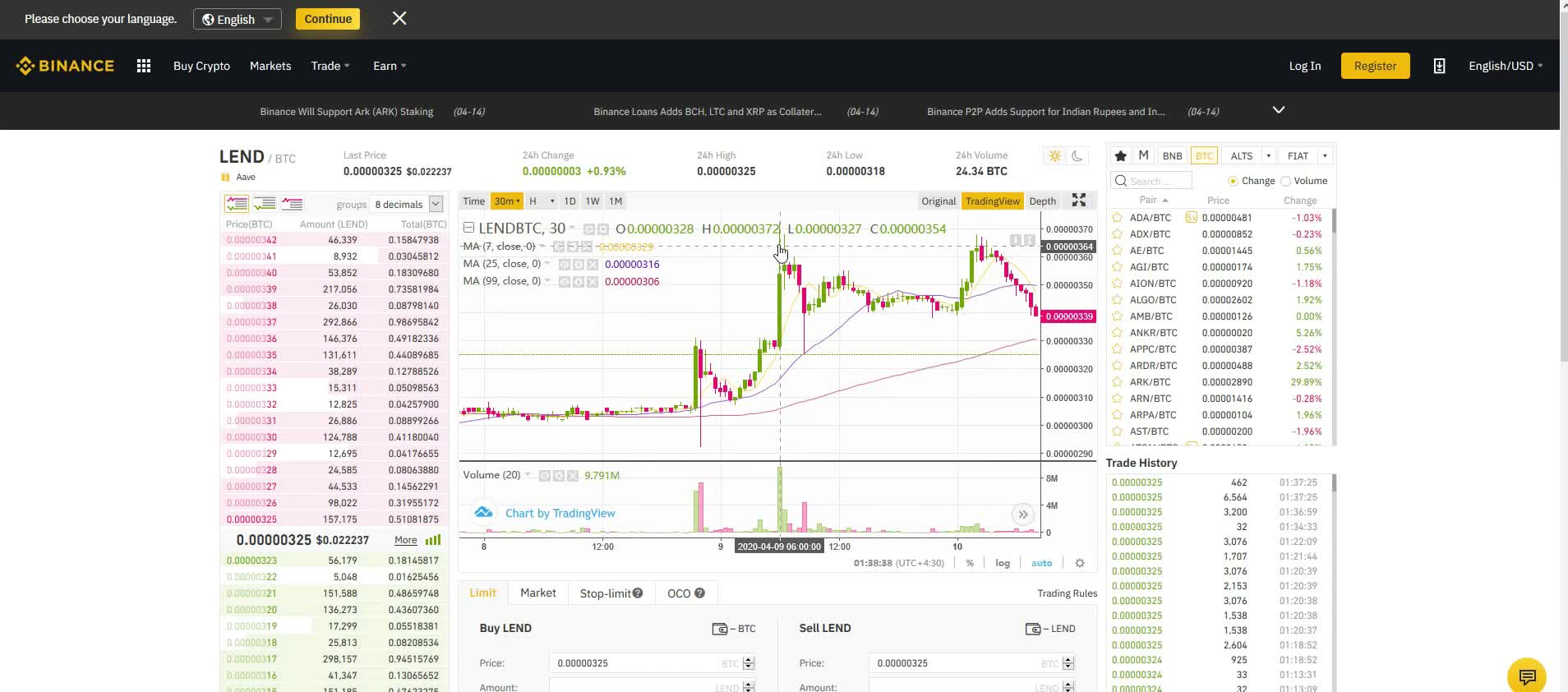
Task: Favorite the ALGO/BTC pair star
Action: click(x=1118, y=300)
